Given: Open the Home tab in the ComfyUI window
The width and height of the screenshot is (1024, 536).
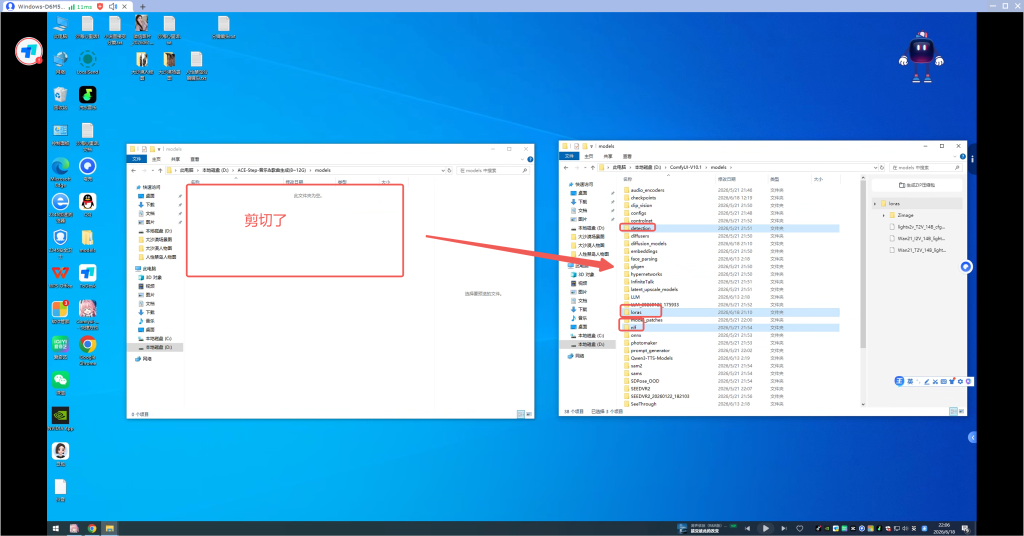Looking at the screenshot, I should pos(588,156).
